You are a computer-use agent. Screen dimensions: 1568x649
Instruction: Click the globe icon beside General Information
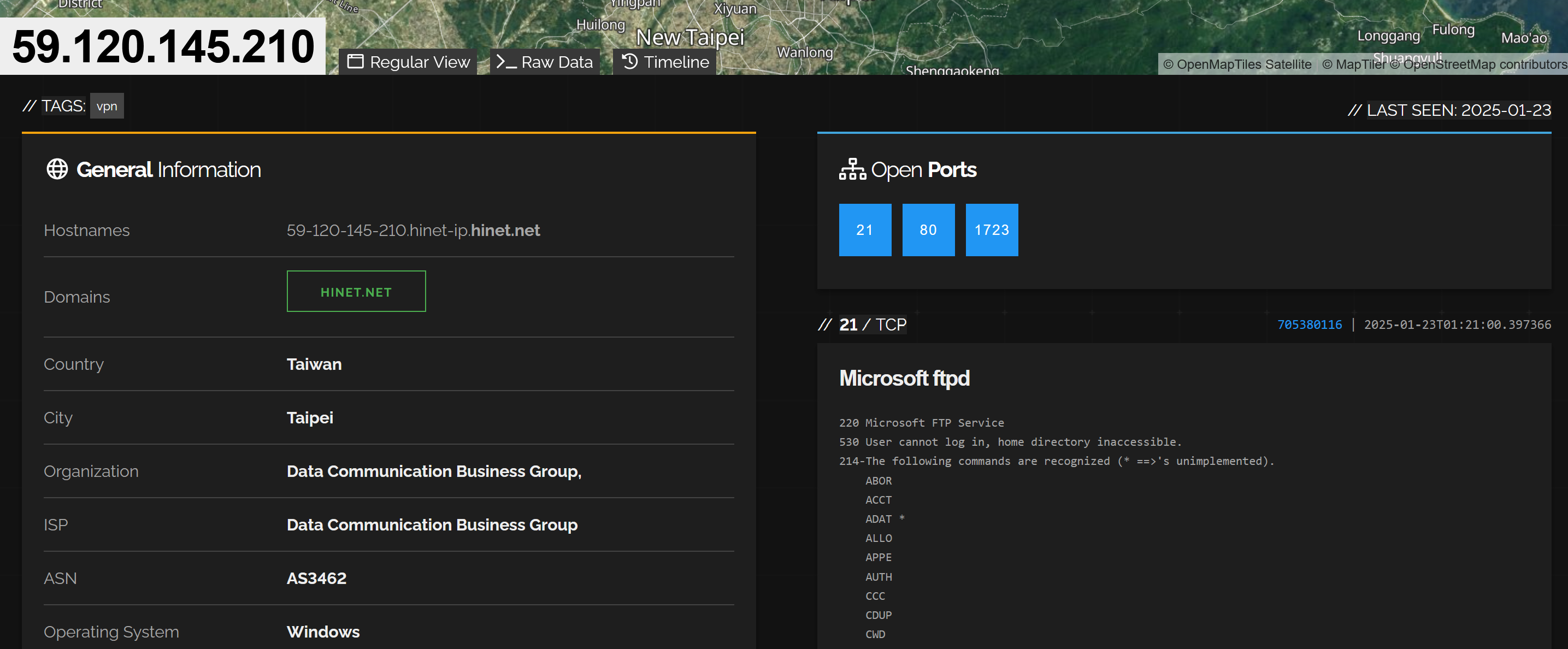pos(57,169)
